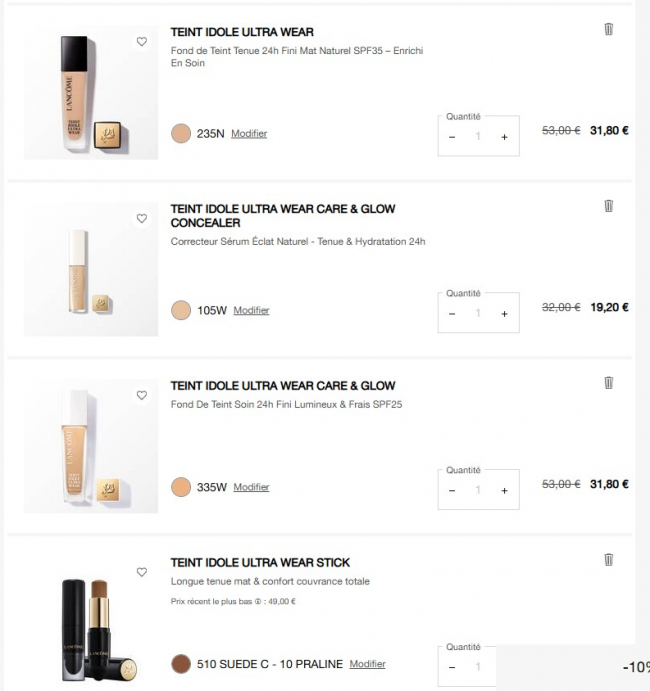Modify the 510 Suede C Praline shade

tap(368, 664)
